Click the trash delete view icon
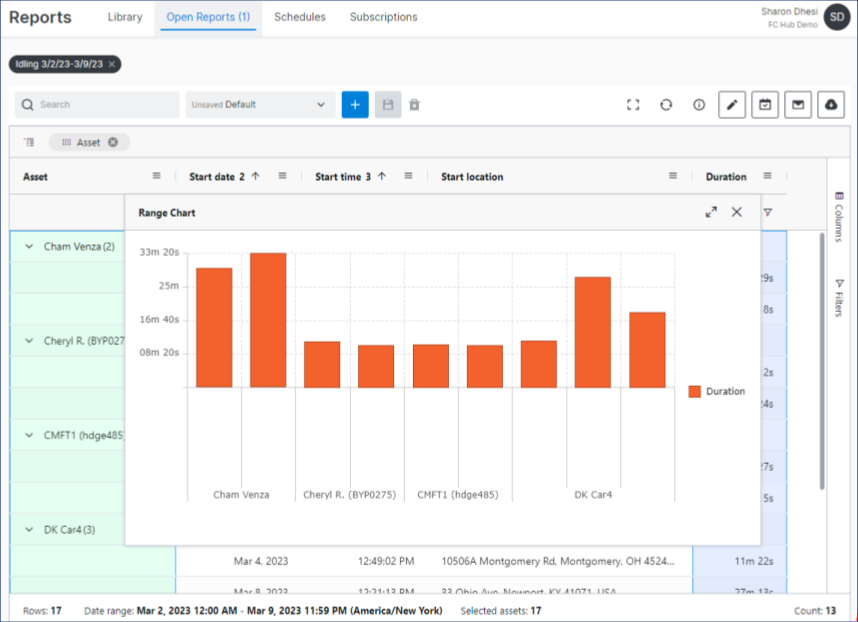Viewport: 858px width, 622px height. coord(414,105)
